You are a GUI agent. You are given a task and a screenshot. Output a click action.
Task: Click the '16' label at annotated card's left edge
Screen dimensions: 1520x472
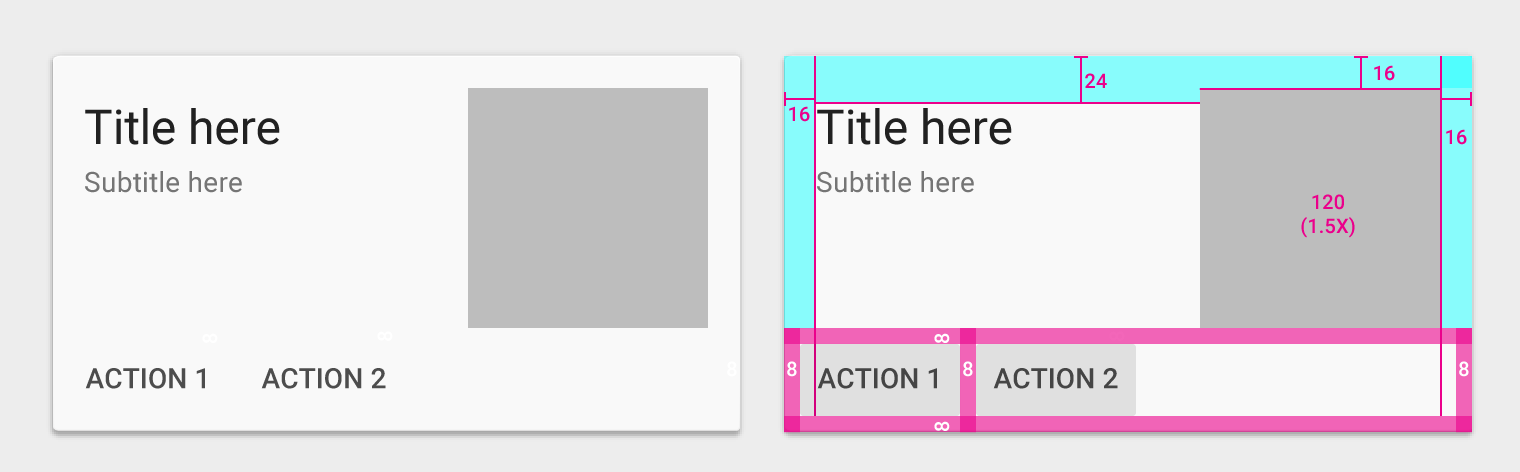click(x=798, y=115)
